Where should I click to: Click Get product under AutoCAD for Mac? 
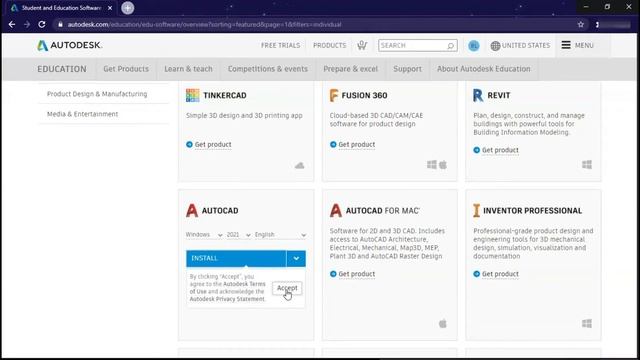click(357, 274)
